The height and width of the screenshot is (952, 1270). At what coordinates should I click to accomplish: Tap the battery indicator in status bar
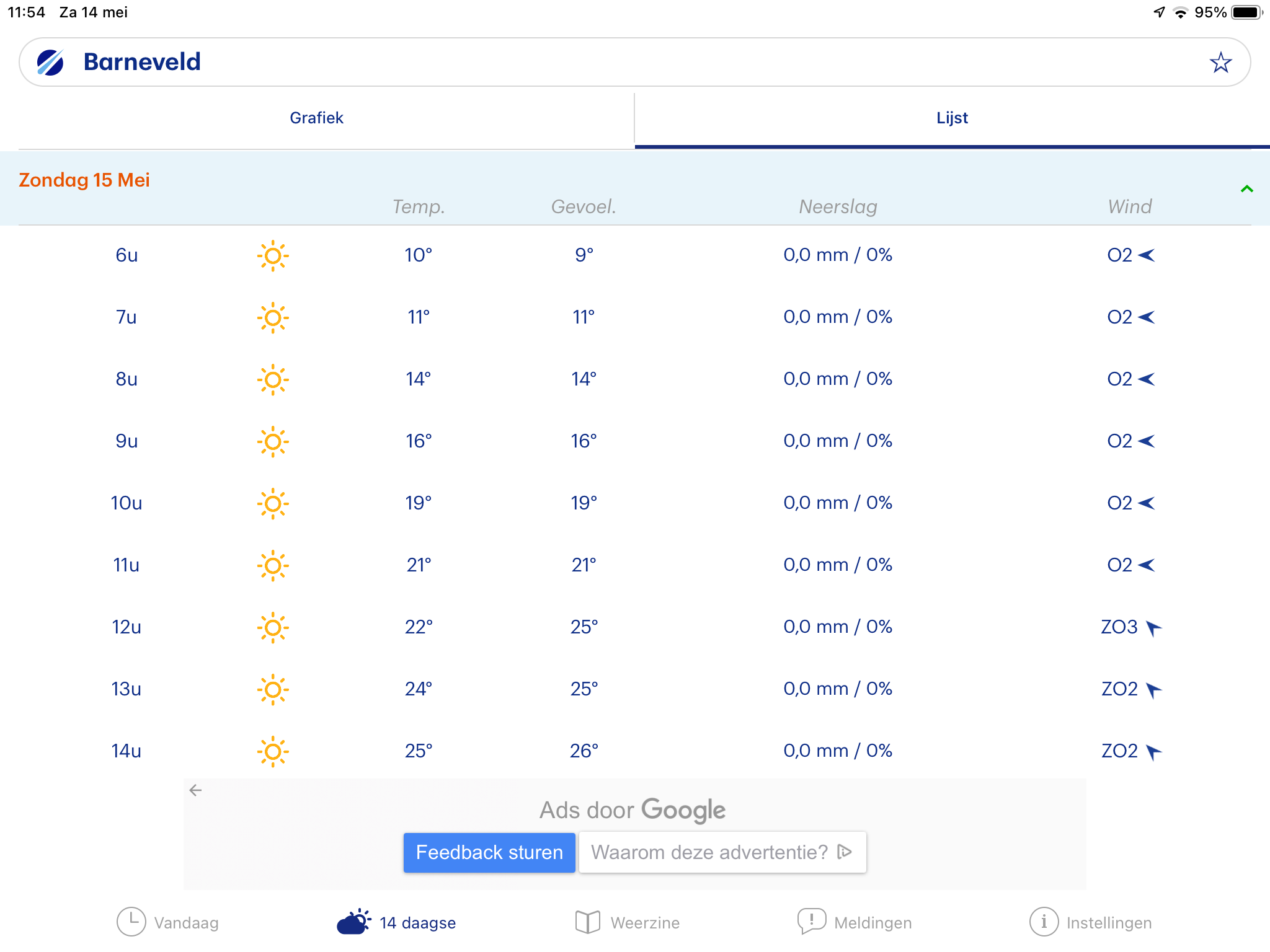(x=1247, y=12)
